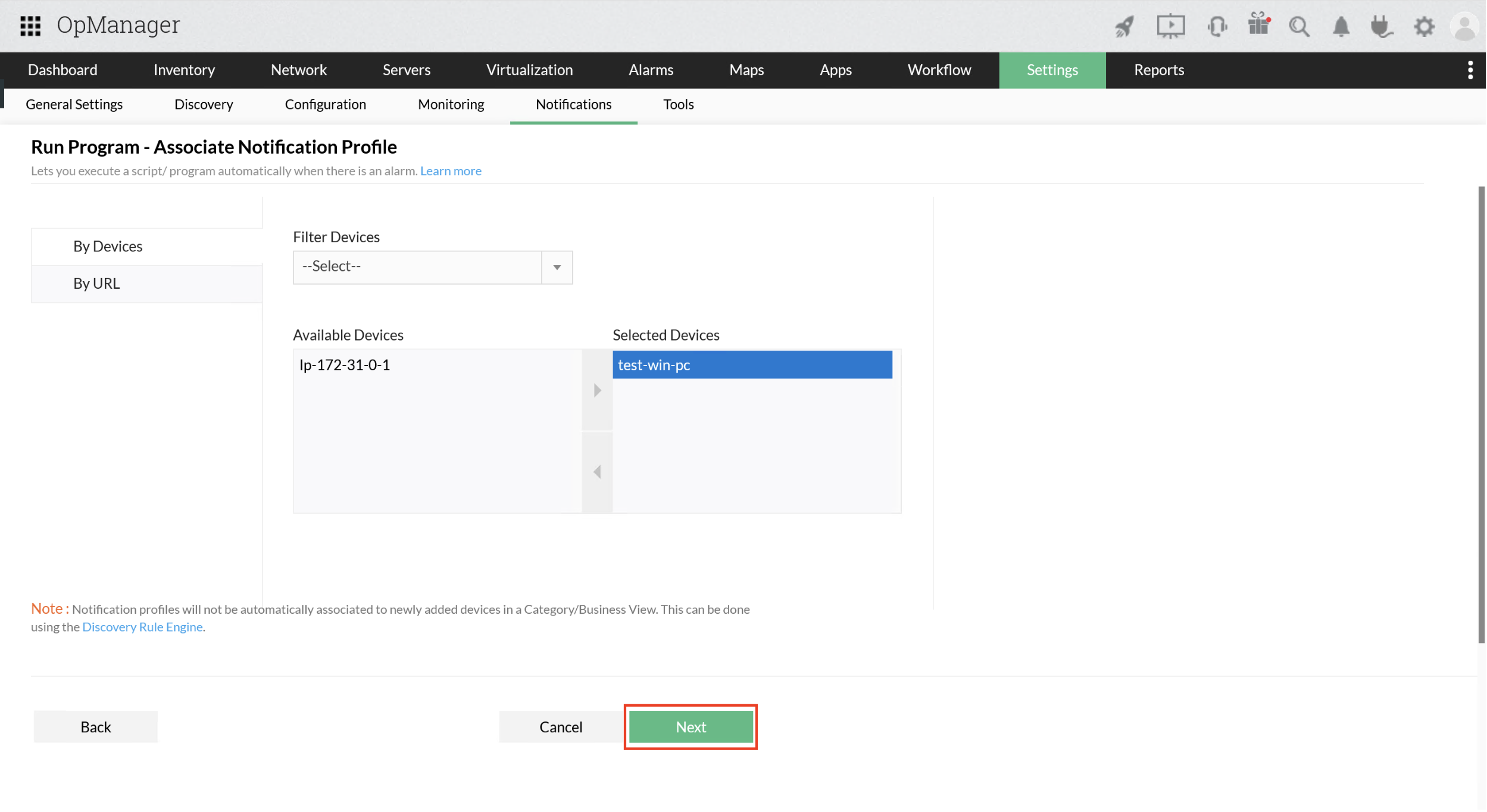Open the Discovery Rule Engine link
1487x812 pixels.
tap(142, 627)
